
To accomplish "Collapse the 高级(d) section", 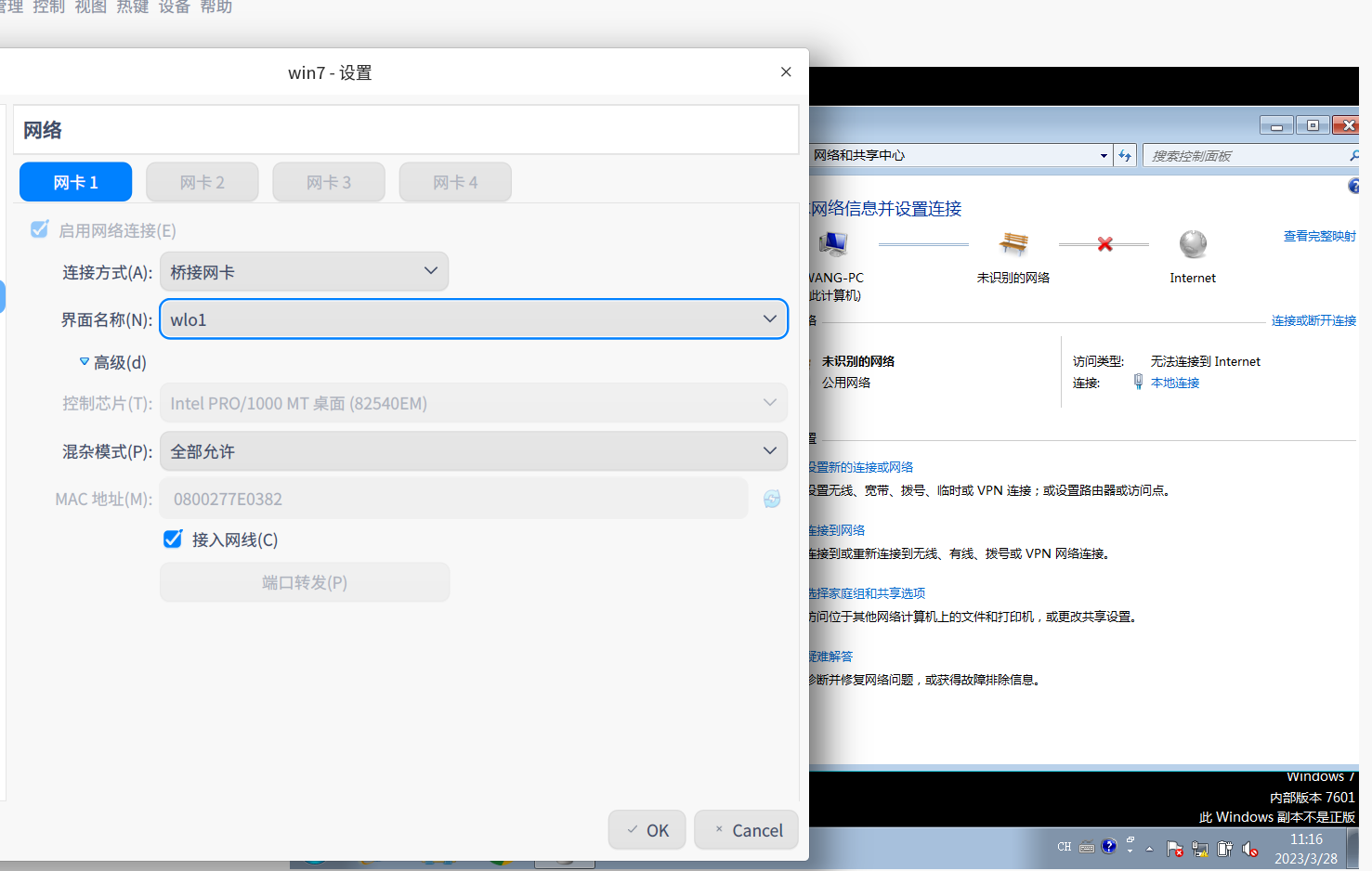I will (111, 362).
